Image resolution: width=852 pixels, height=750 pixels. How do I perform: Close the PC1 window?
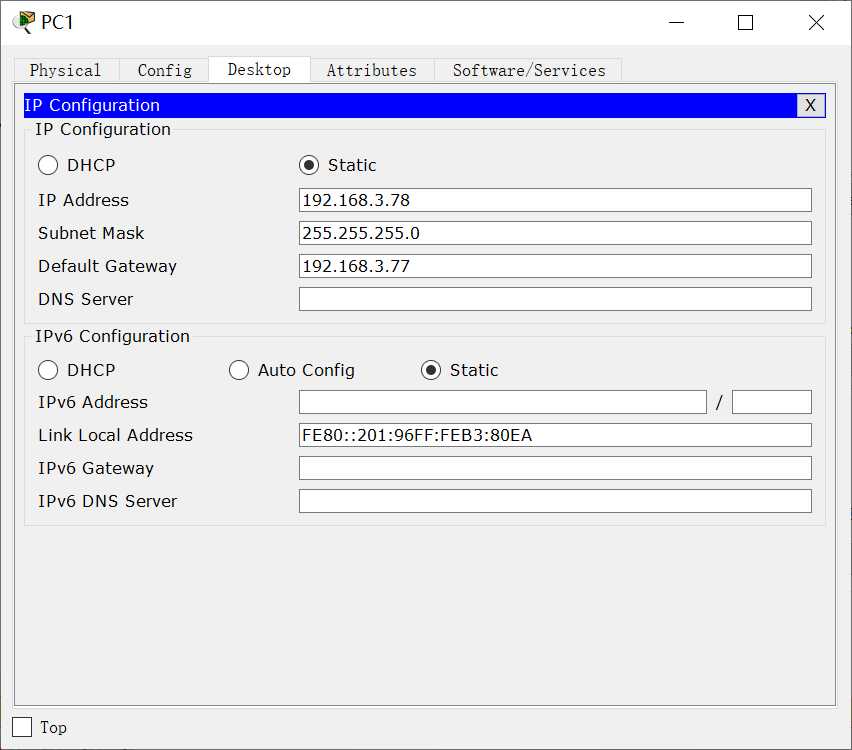816,22
